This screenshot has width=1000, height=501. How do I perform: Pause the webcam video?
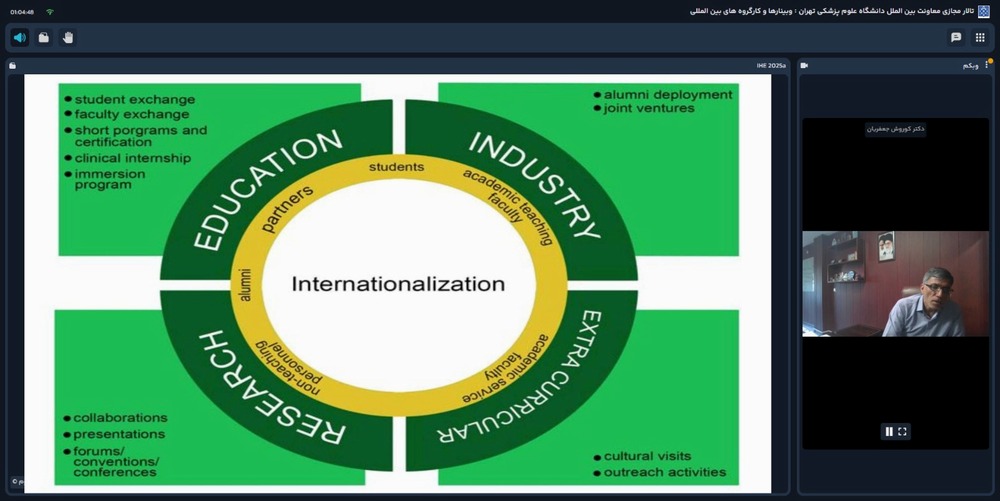889,431
